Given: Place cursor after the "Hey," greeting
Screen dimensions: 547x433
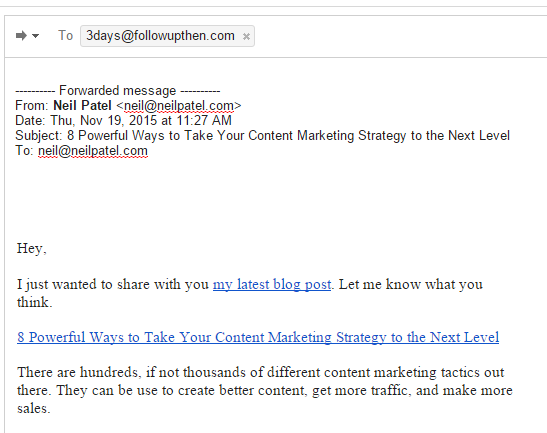Looking at the screenshot, I should [x=48, y=248].
